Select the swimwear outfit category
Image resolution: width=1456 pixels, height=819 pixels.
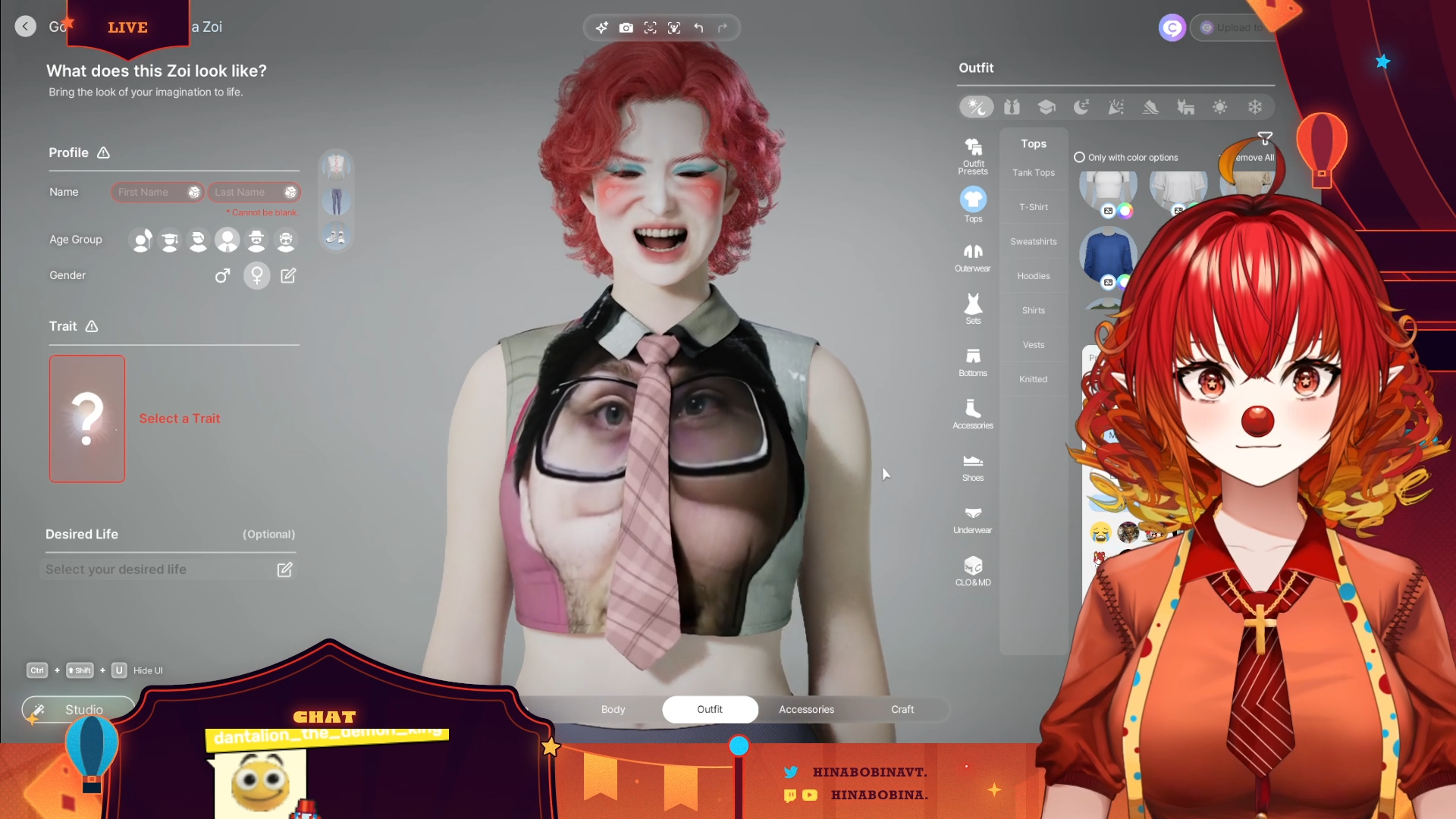[1185, 107]
